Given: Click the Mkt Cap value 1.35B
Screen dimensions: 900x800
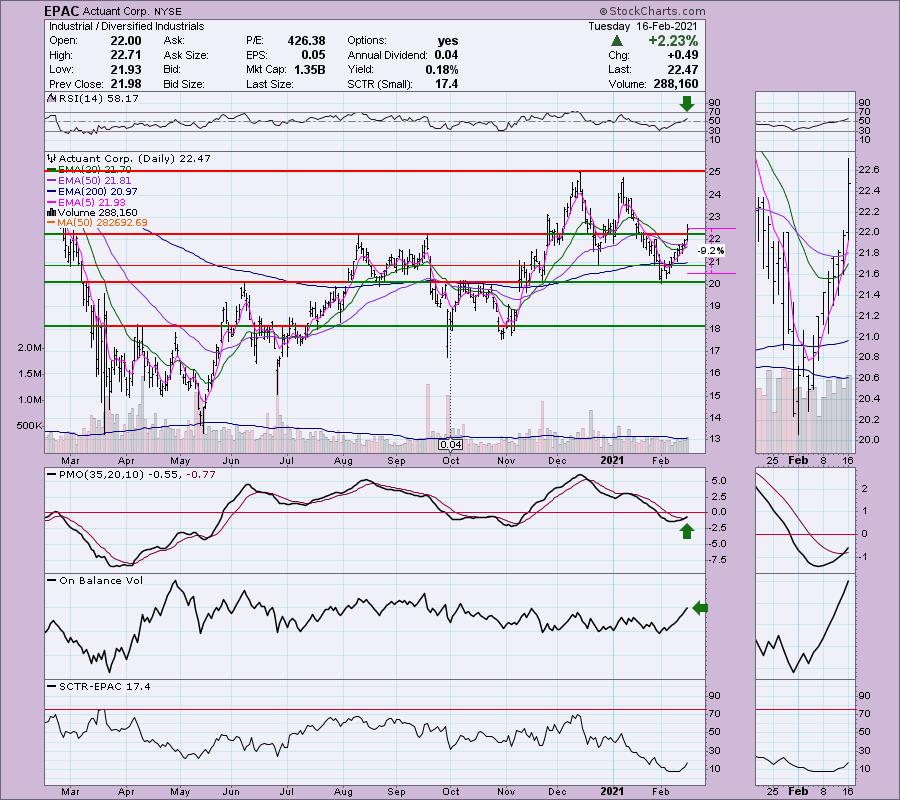Looking at the screenshot, I should coord(310,69).
